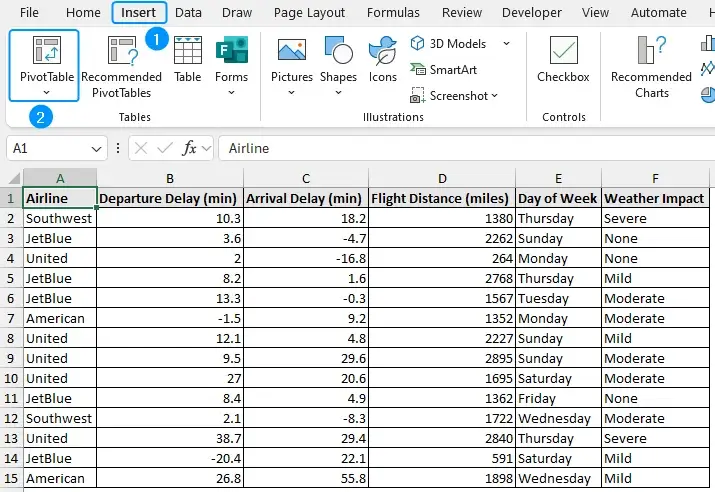Select row 15 header
The height and width of the screenshot is (492, 715).
click(x=11, y=478)
